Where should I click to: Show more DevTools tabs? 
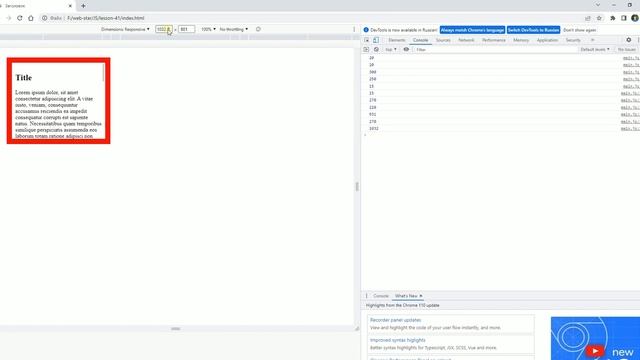point(593,40)
